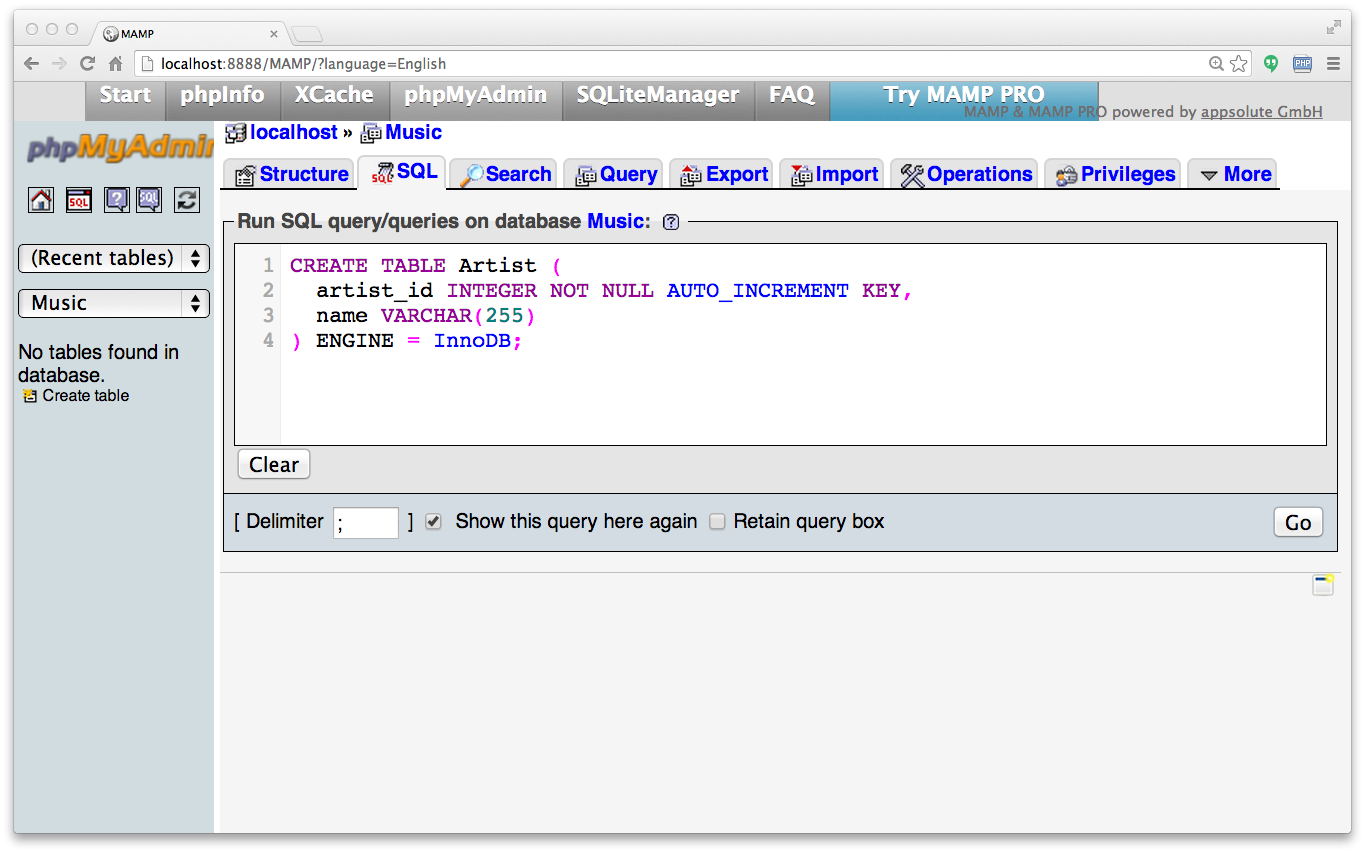This screenshot has height=853, width=1365.
Task: Open the Music database dropdown
Action: 114,303
